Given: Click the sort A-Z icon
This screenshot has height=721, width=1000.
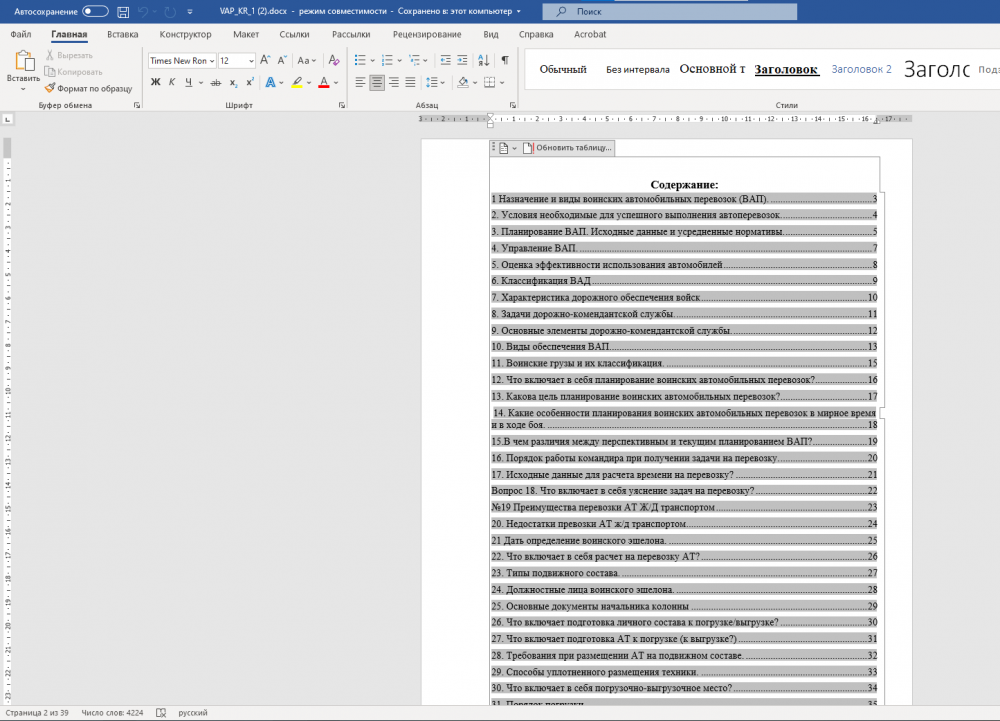Looking at the screenshot, I should (x=483, y=60).
